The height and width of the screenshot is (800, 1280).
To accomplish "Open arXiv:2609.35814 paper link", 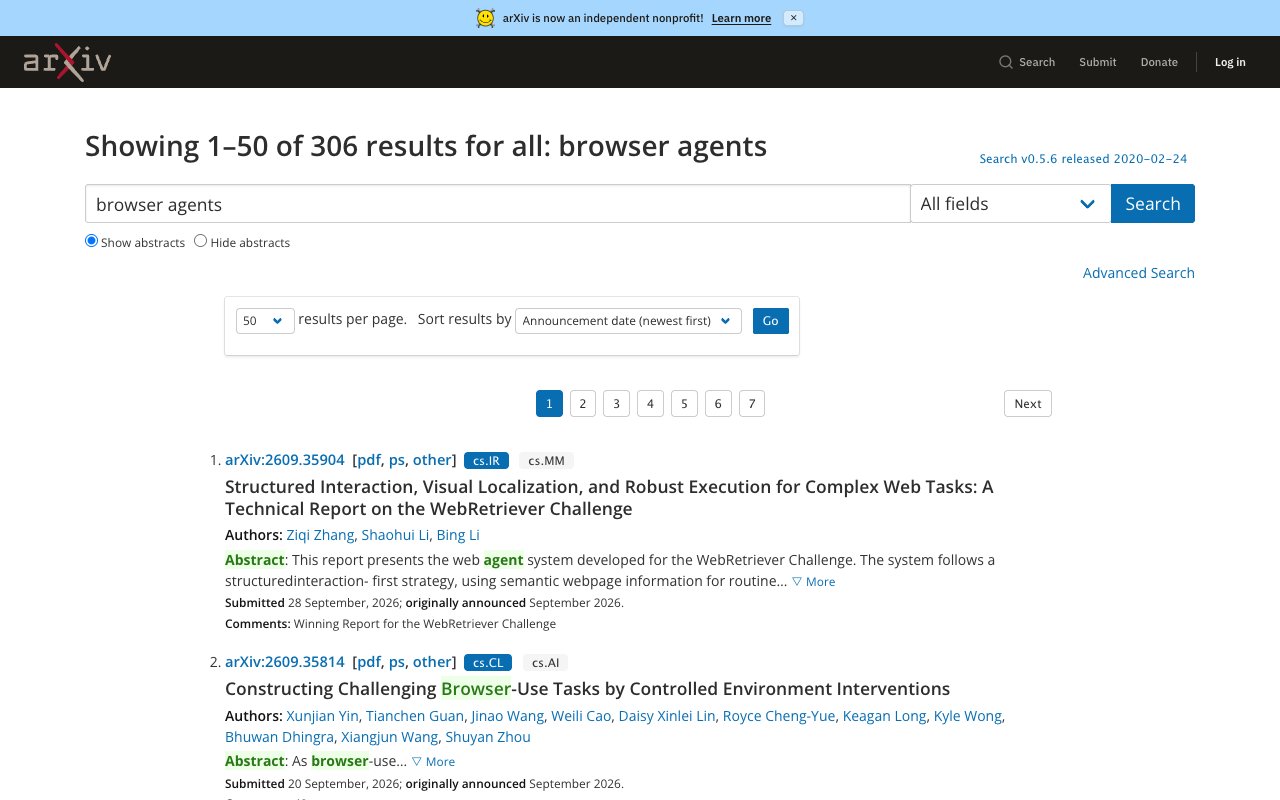I will coord(285,662).
